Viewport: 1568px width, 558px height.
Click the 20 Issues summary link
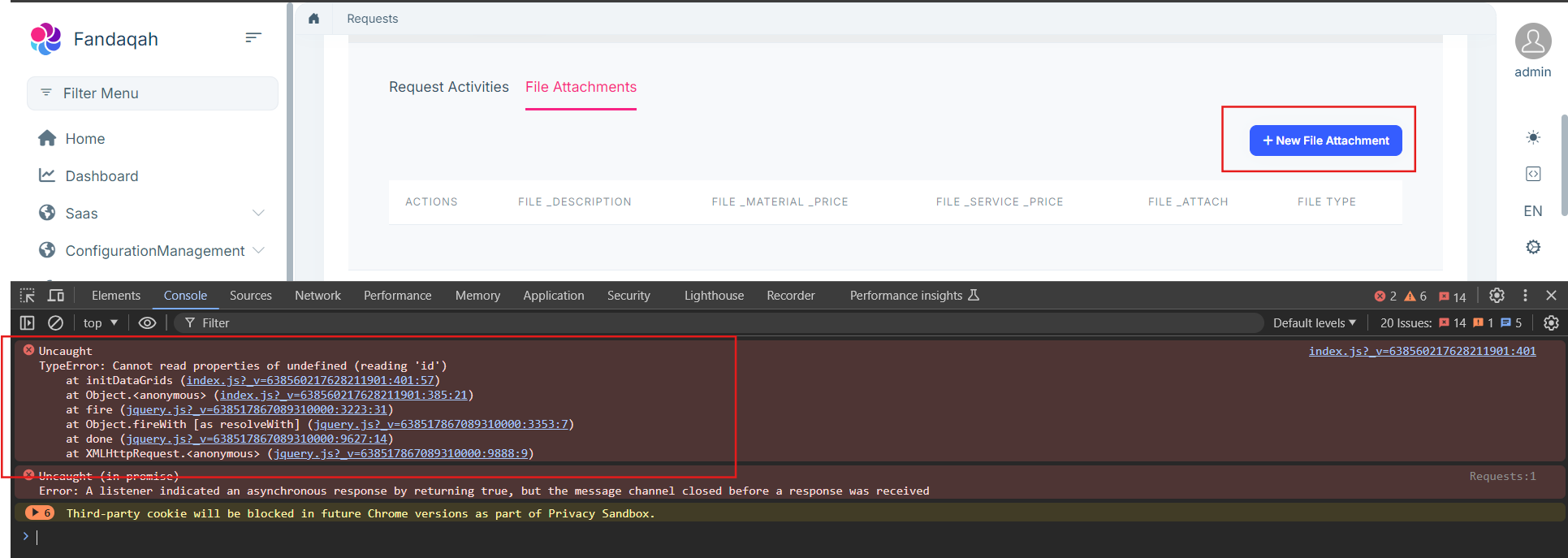tap(1451, 322)
